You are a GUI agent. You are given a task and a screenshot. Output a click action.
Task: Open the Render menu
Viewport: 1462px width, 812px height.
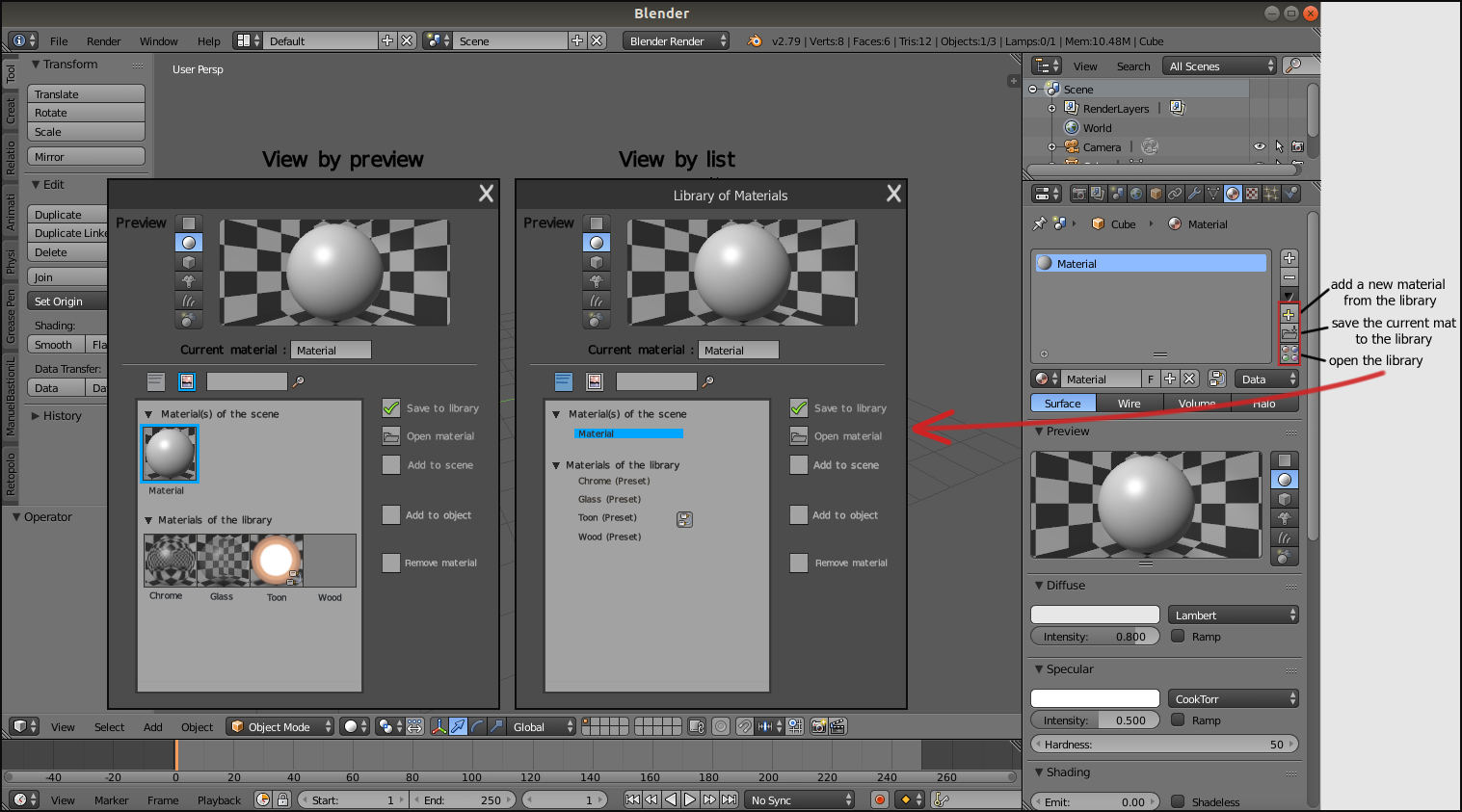point(104,41)
